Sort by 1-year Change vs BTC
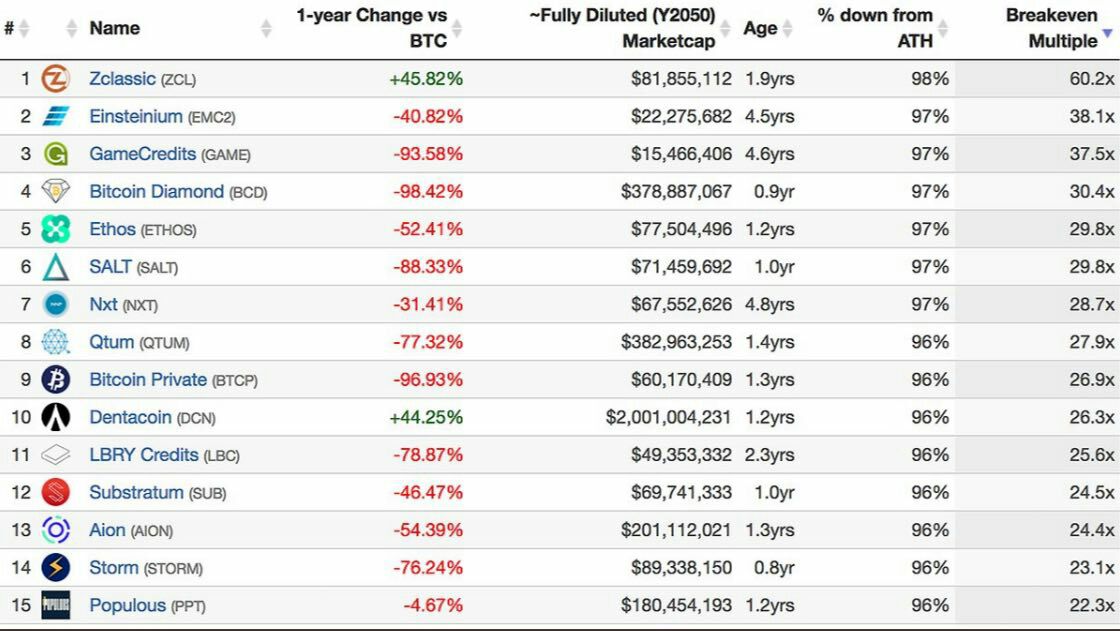Image resolution: width=1120 pixels, height=631 pixels. [371, 28]
